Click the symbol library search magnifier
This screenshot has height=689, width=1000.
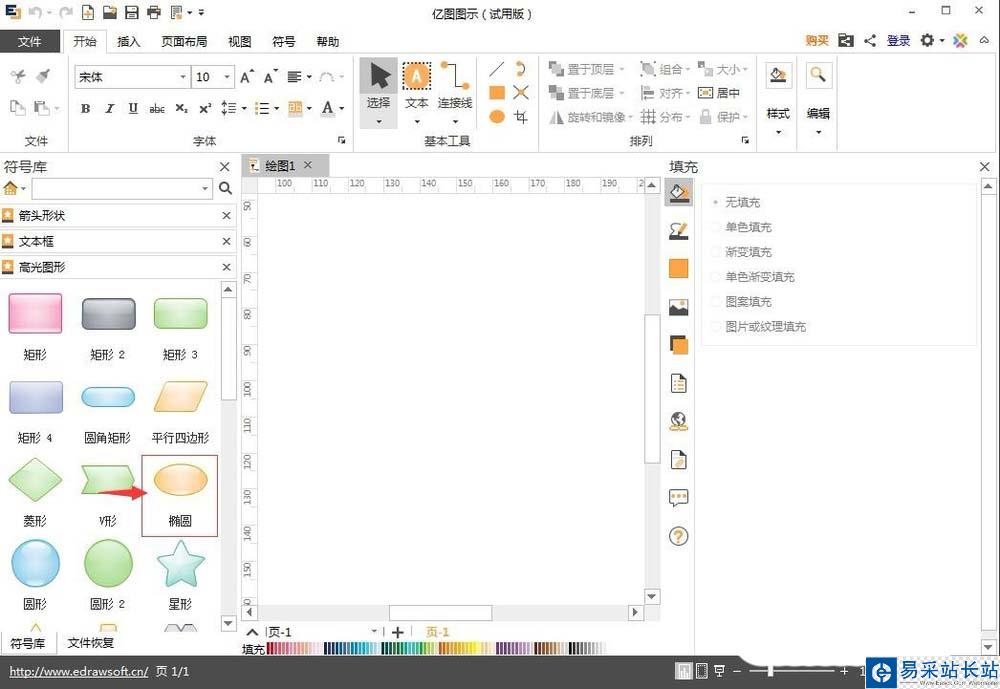point(225,188)
